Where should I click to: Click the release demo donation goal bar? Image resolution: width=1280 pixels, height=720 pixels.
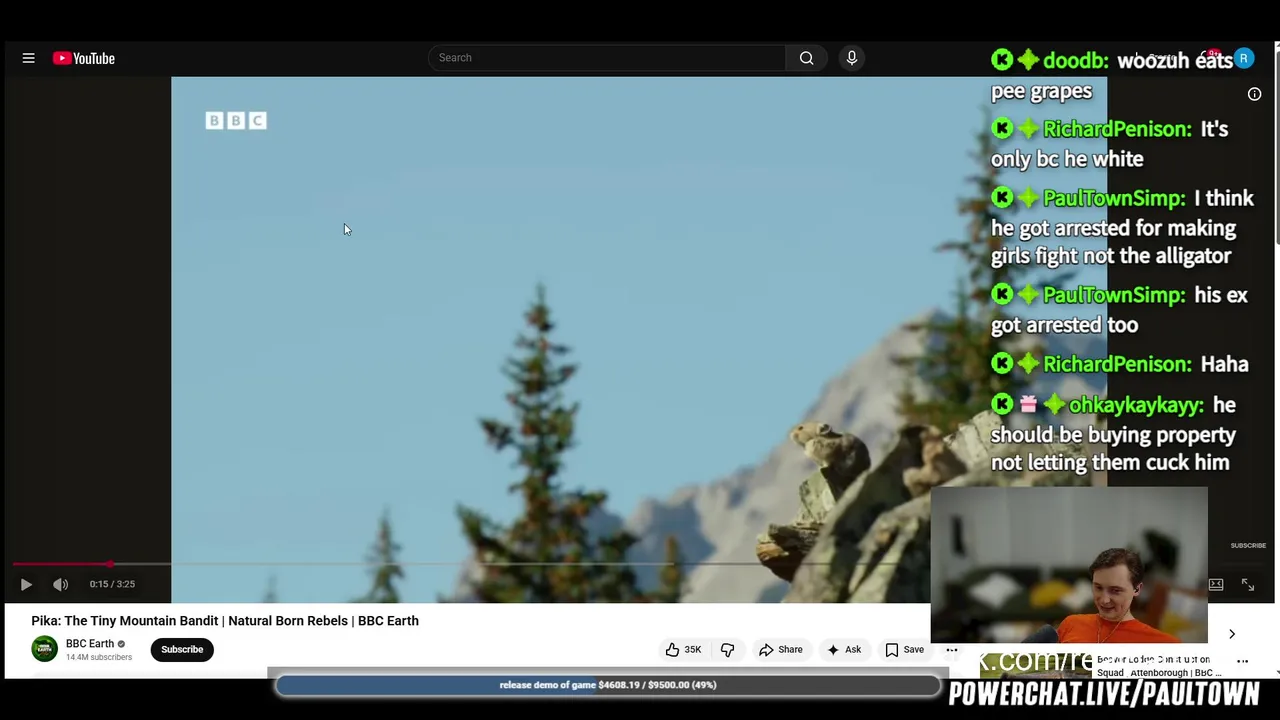[608, 686]
